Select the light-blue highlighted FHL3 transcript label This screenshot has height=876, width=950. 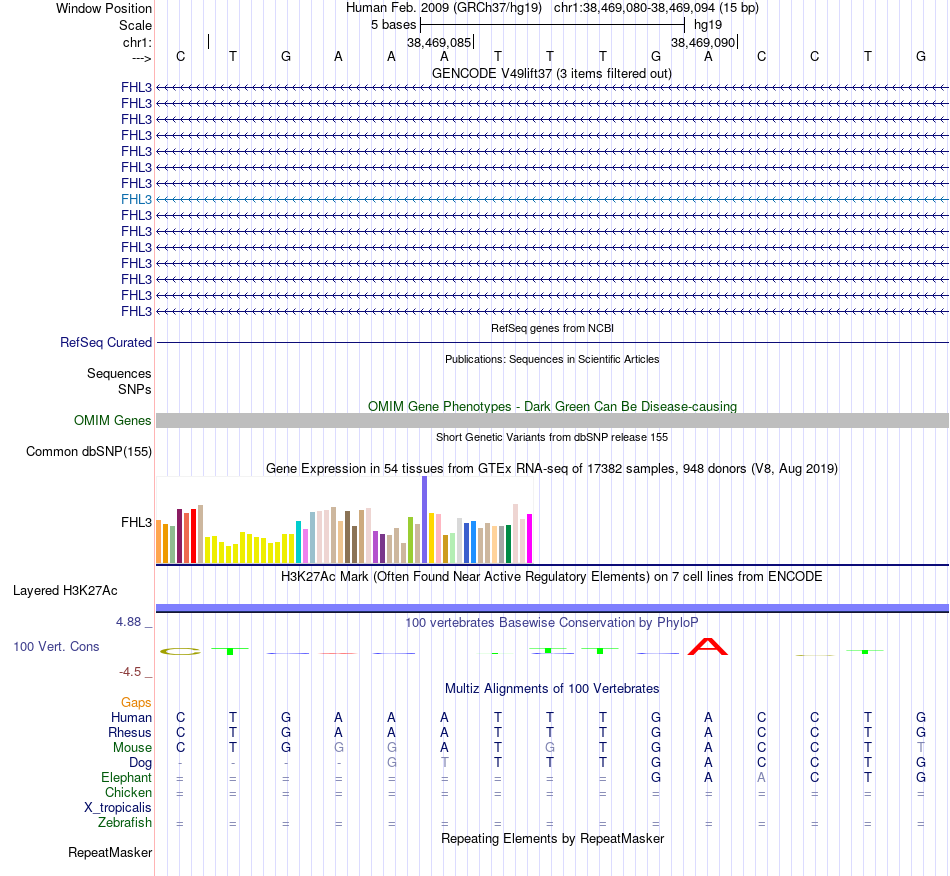136,199
